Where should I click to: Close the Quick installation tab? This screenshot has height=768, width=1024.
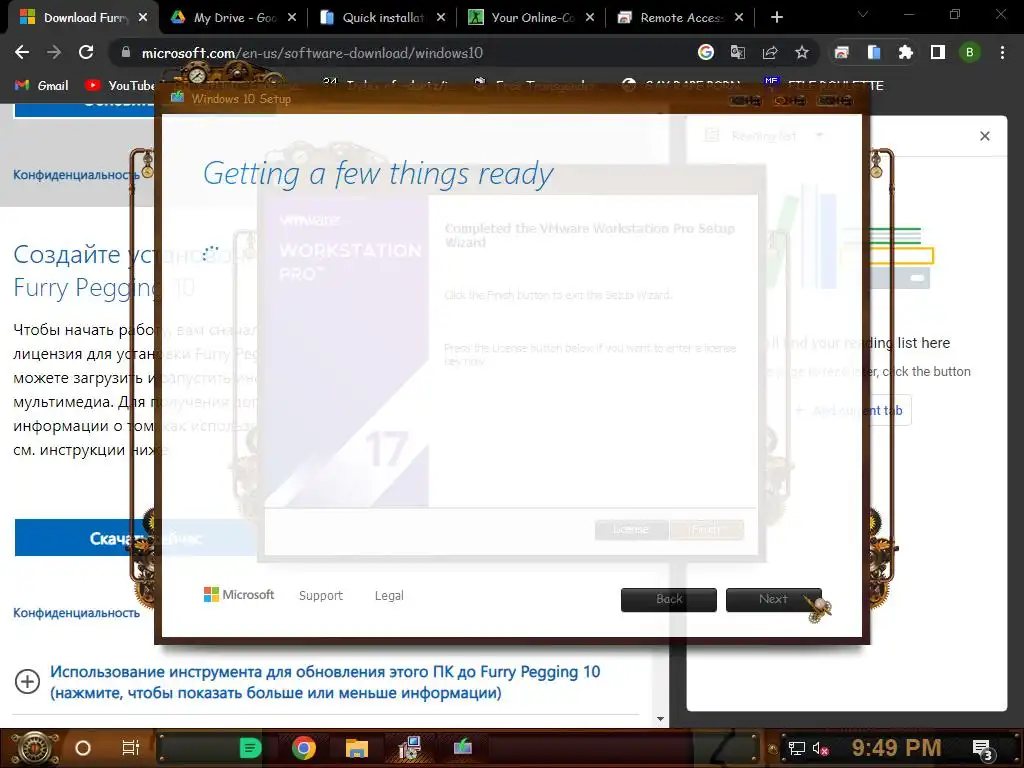[x=441, y=18]
